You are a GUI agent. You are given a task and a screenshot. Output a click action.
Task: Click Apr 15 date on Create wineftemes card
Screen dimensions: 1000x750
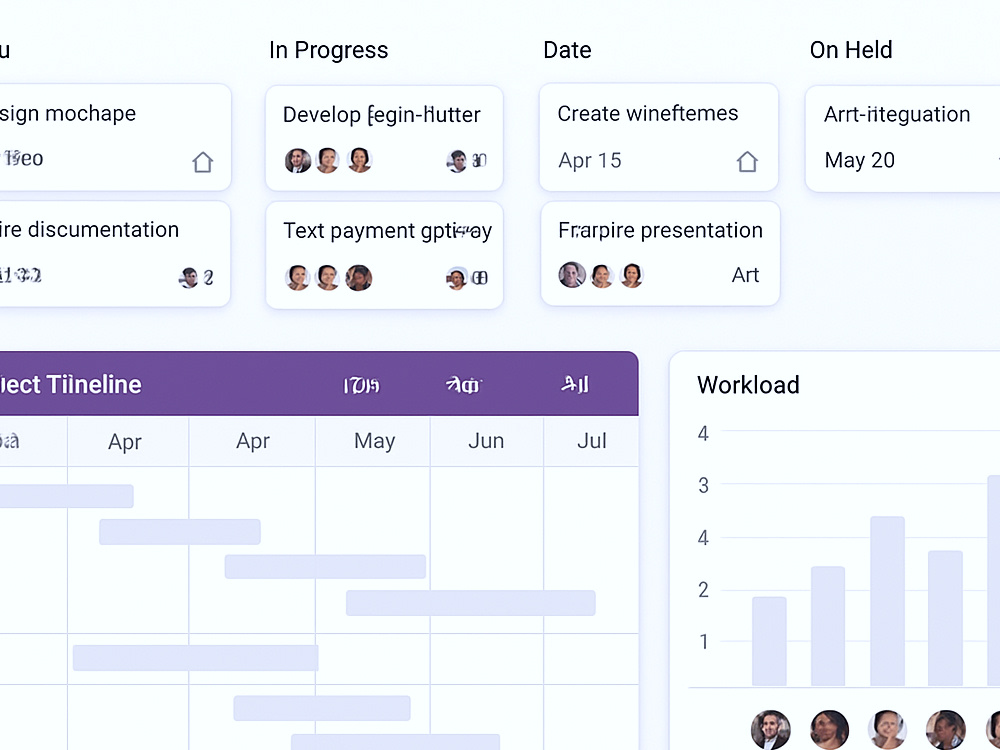click(589, 160)
